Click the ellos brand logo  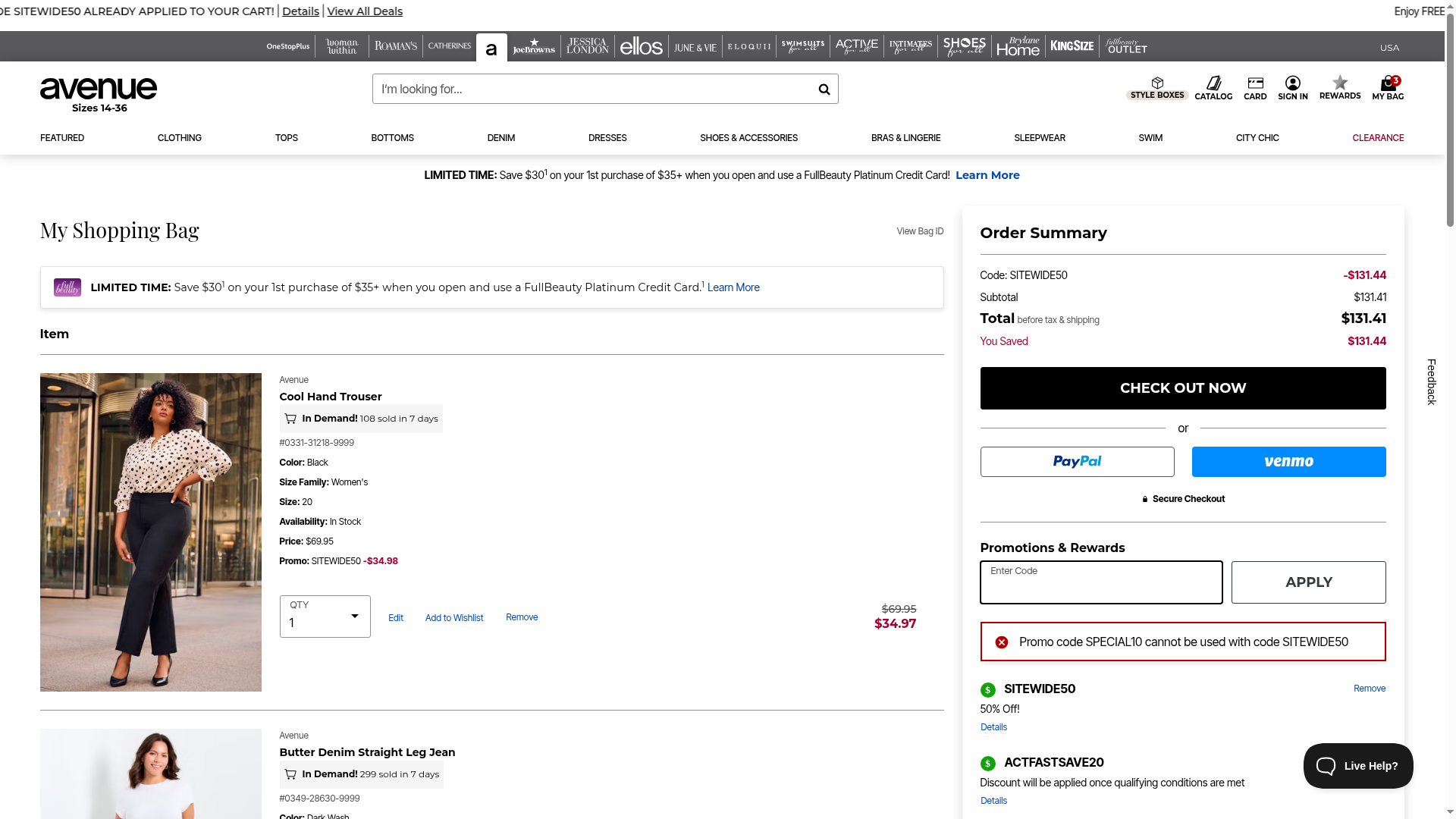(641, 47)
